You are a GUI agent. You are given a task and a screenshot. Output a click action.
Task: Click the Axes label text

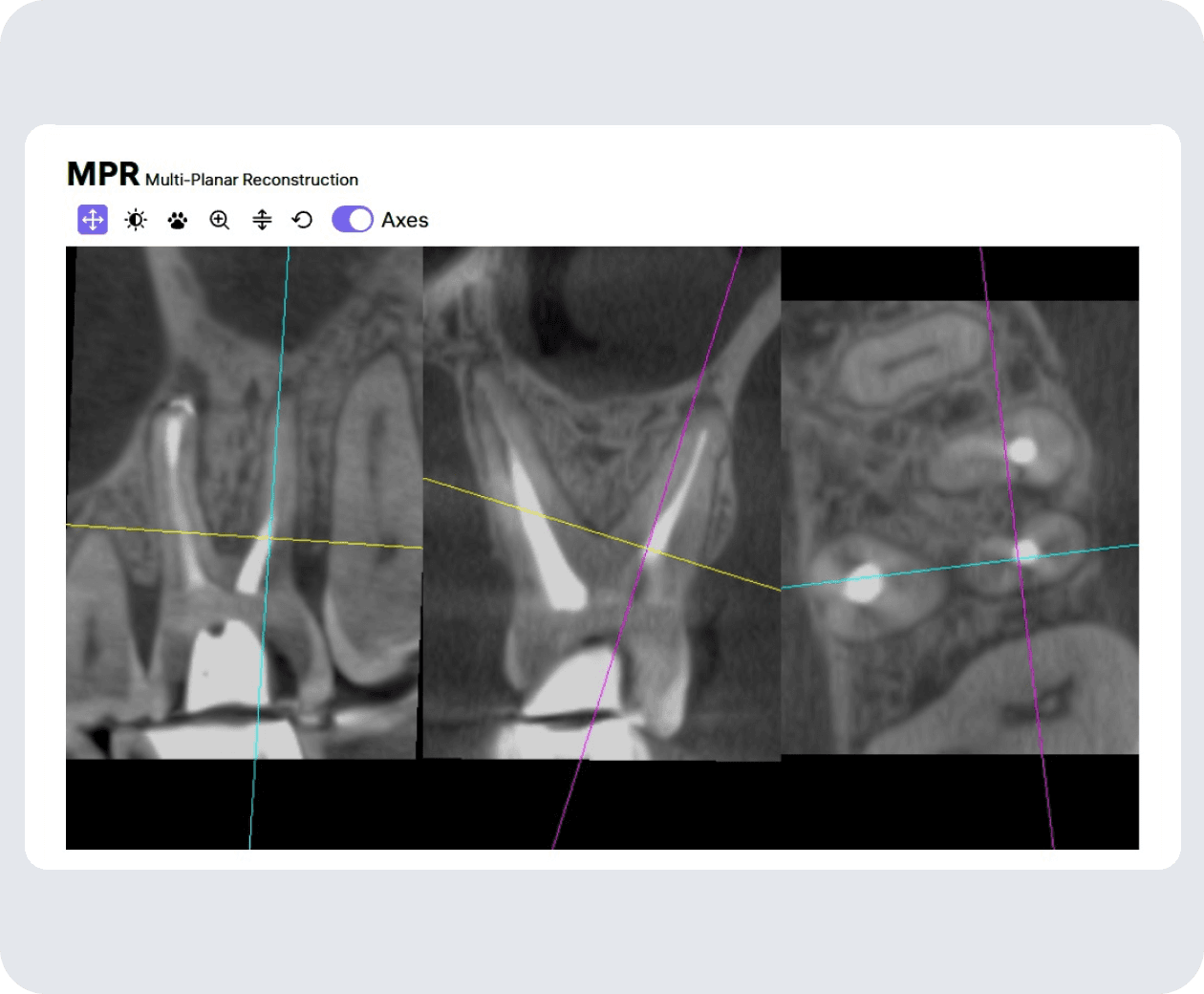405,220
